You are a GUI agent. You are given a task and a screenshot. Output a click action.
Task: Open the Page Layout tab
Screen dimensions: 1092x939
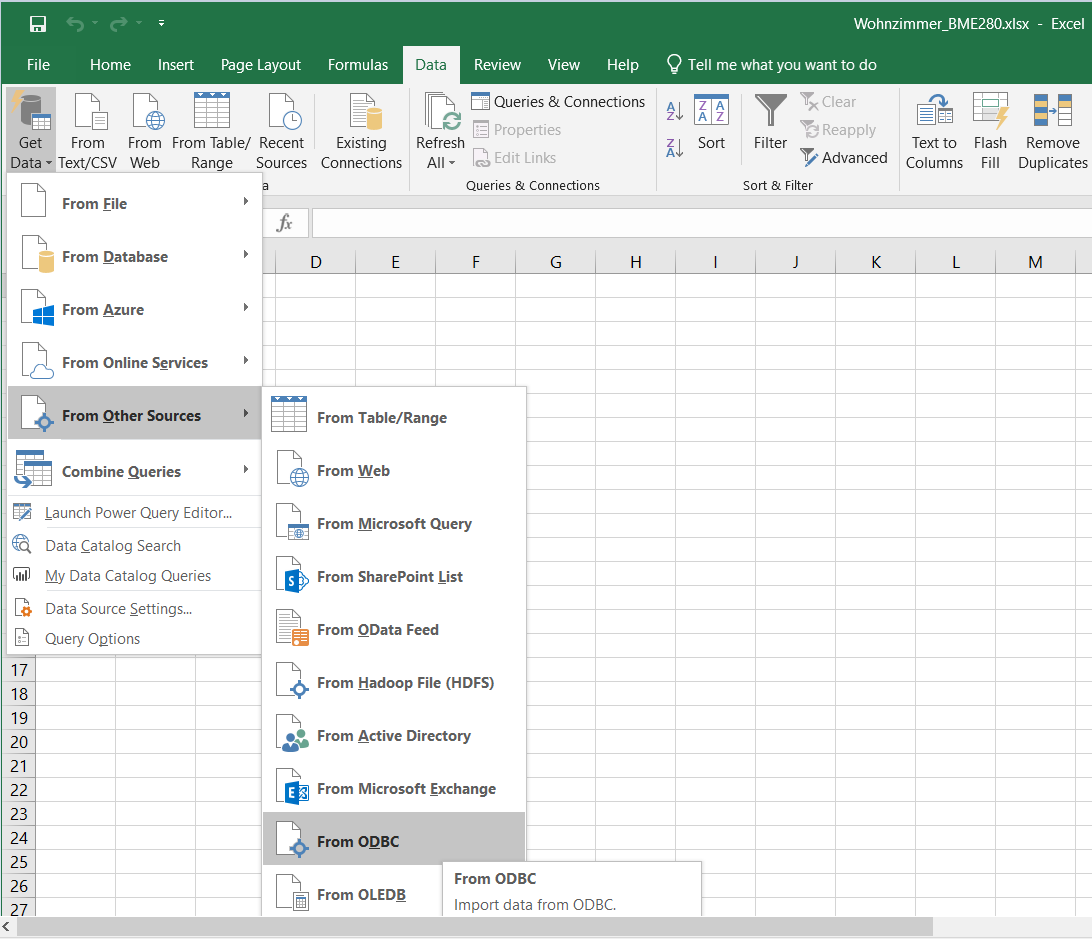pyautogui.click(x=261, y=65)
